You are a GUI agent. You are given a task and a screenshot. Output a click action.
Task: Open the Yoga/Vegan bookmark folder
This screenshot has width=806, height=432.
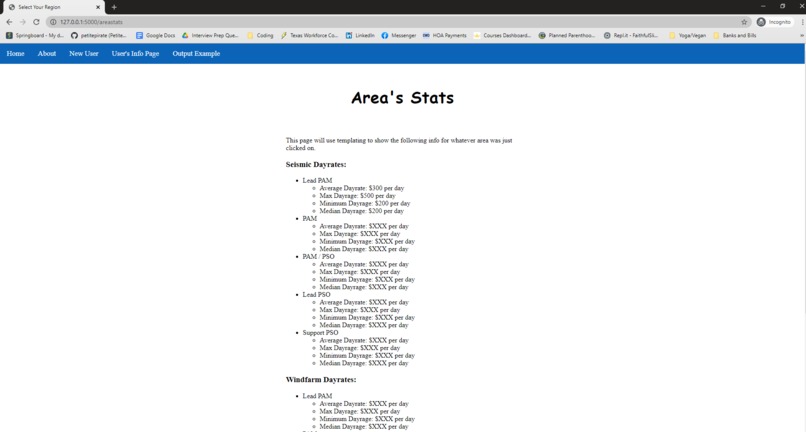[x=687, y=35]
